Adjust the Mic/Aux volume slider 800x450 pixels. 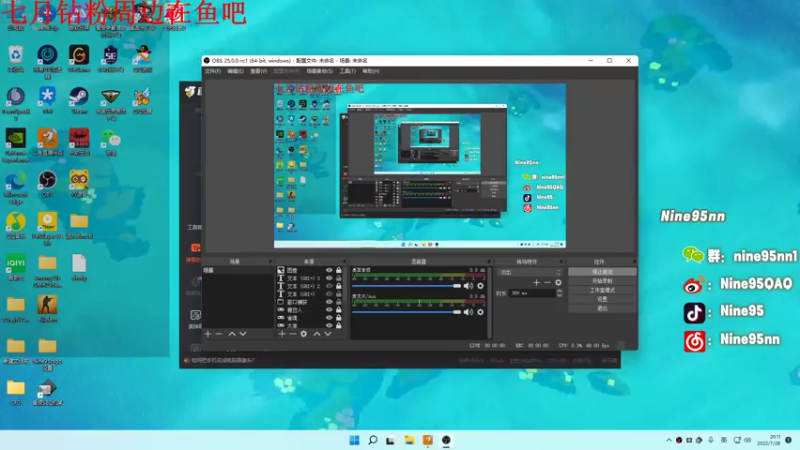coord(407,312)
